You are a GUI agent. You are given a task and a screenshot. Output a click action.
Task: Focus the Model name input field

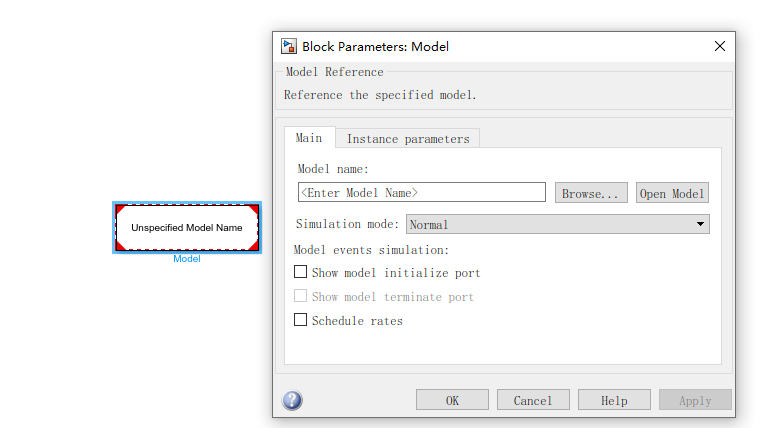(x=421, y=192)
